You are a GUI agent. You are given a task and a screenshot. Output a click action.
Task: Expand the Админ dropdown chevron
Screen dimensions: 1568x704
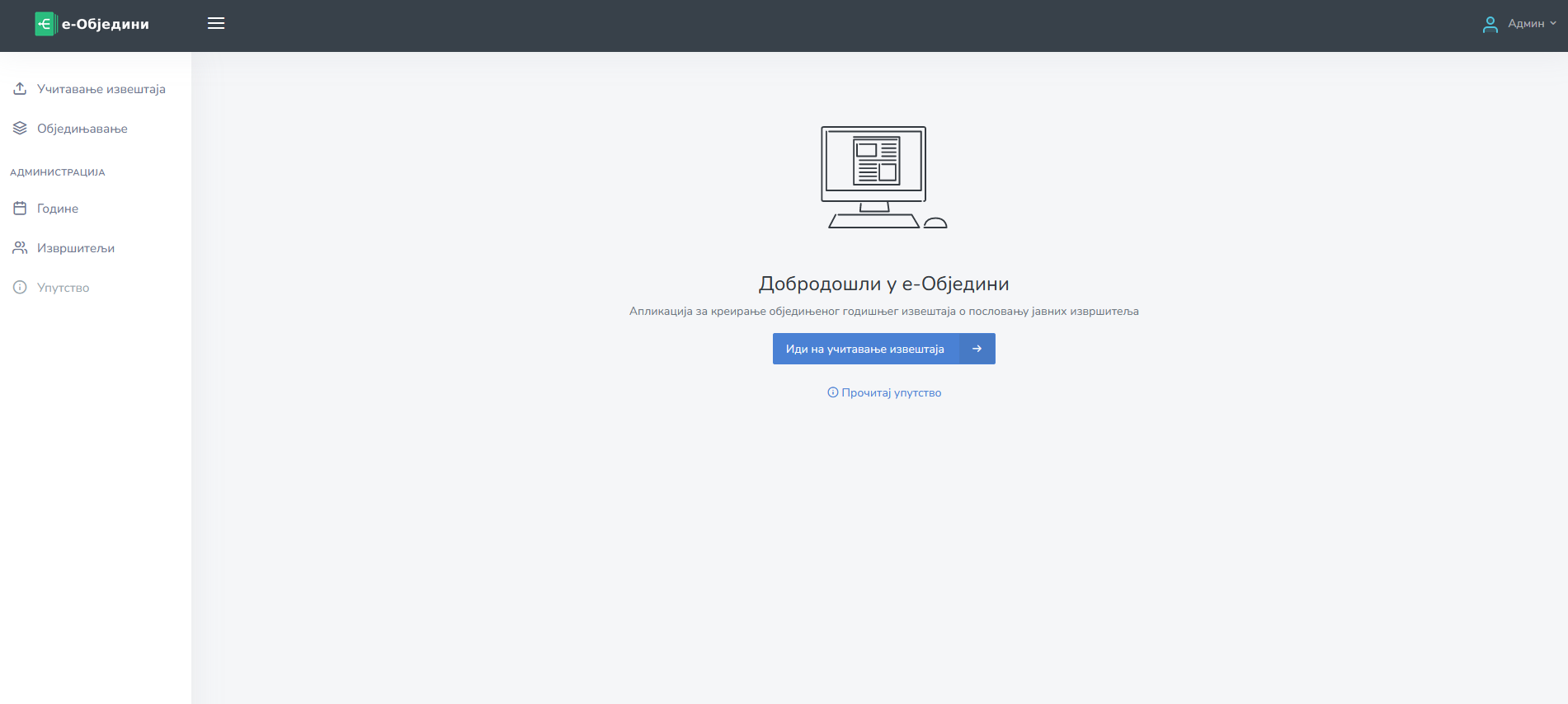point(1553,24)
